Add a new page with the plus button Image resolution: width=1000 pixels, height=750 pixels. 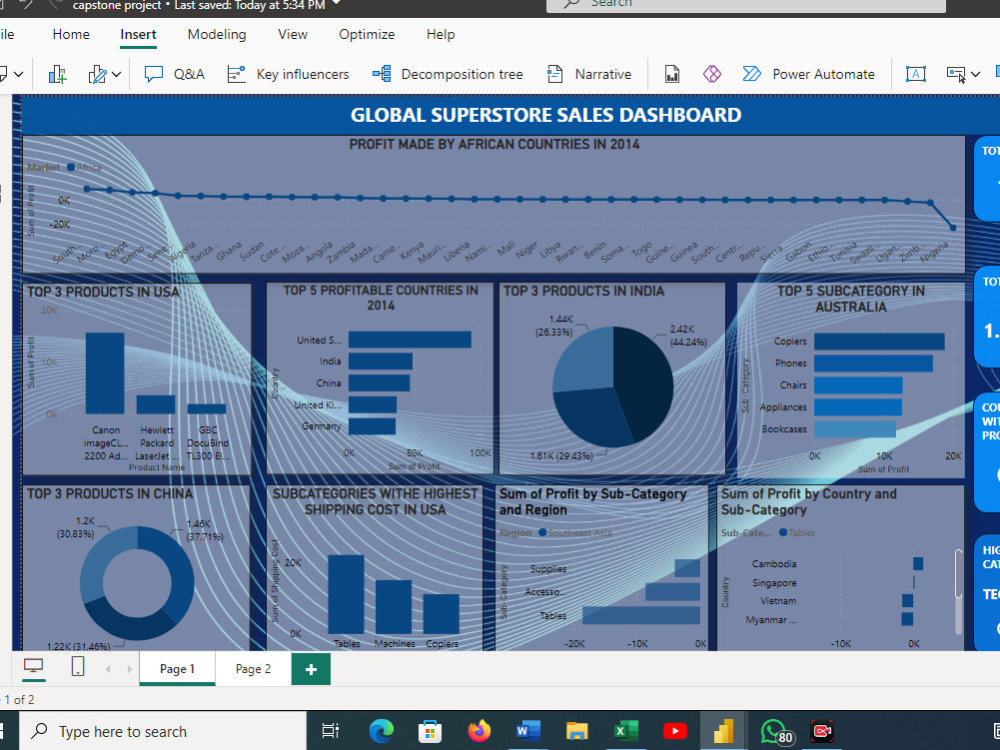click(x=310, y=669)
